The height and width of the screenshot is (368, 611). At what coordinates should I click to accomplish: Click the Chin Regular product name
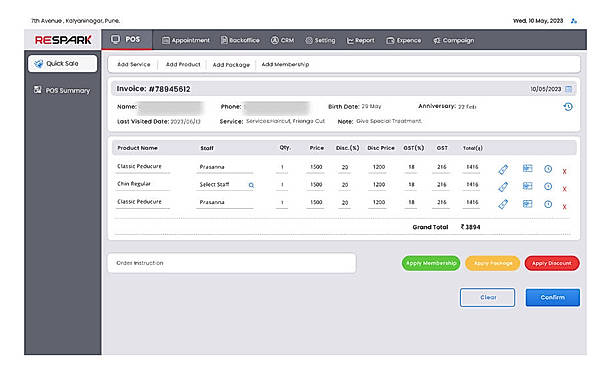tap(134, 184)
